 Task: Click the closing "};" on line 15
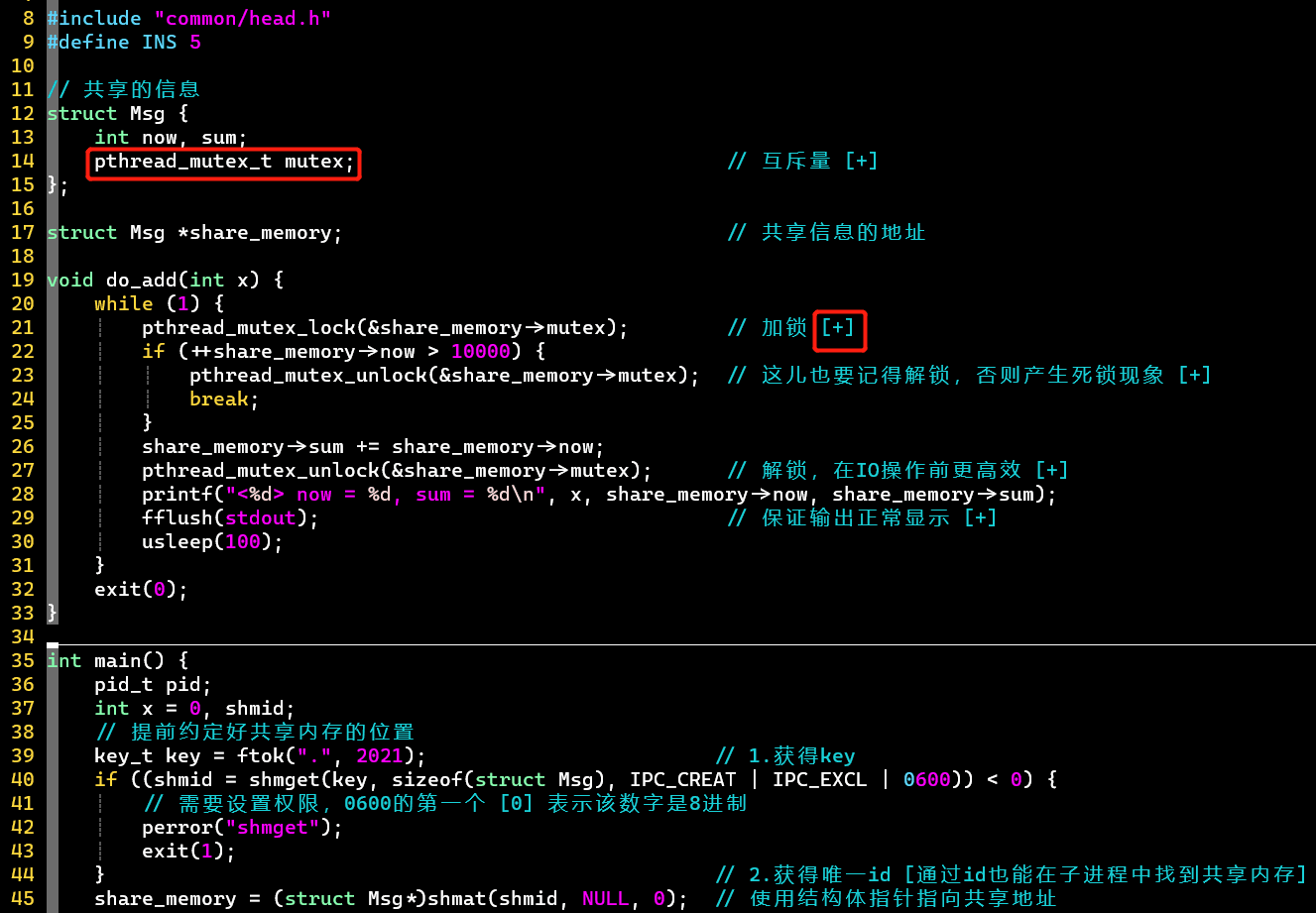58,184
